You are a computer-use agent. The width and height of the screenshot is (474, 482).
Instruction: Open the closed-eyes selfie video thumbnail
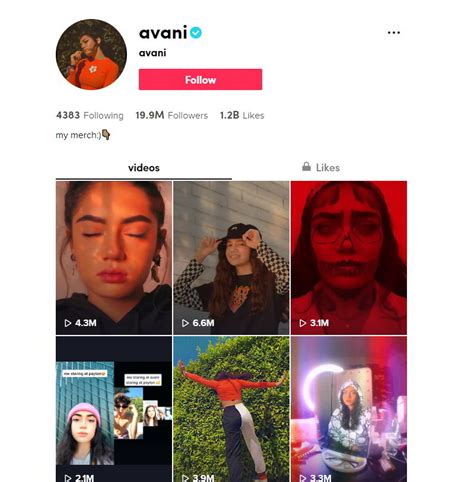114,258
